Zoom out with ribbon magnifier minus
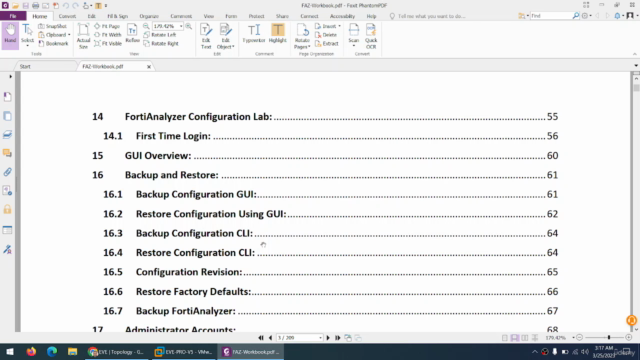Viewport: 640px width, 360px height. coord(146,26)
